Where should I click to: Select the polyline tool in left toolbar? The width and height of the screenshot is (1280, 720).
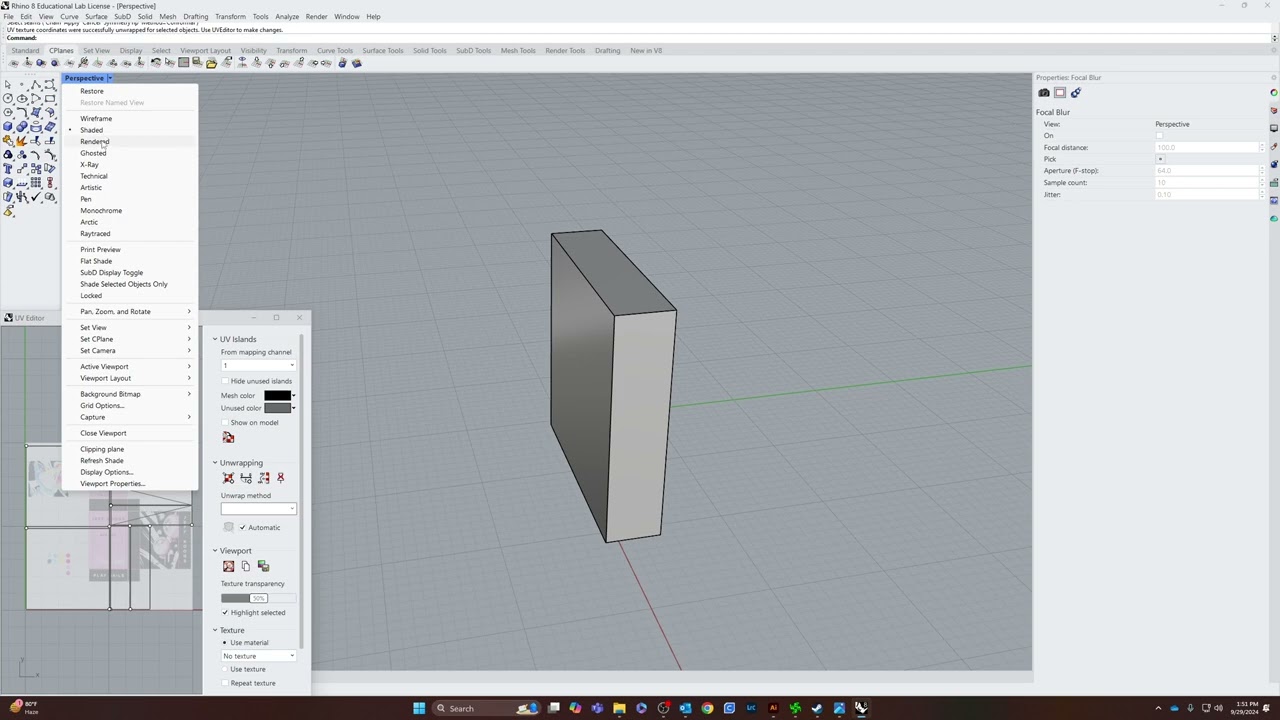pyautogui.click(x=36, y=85)
